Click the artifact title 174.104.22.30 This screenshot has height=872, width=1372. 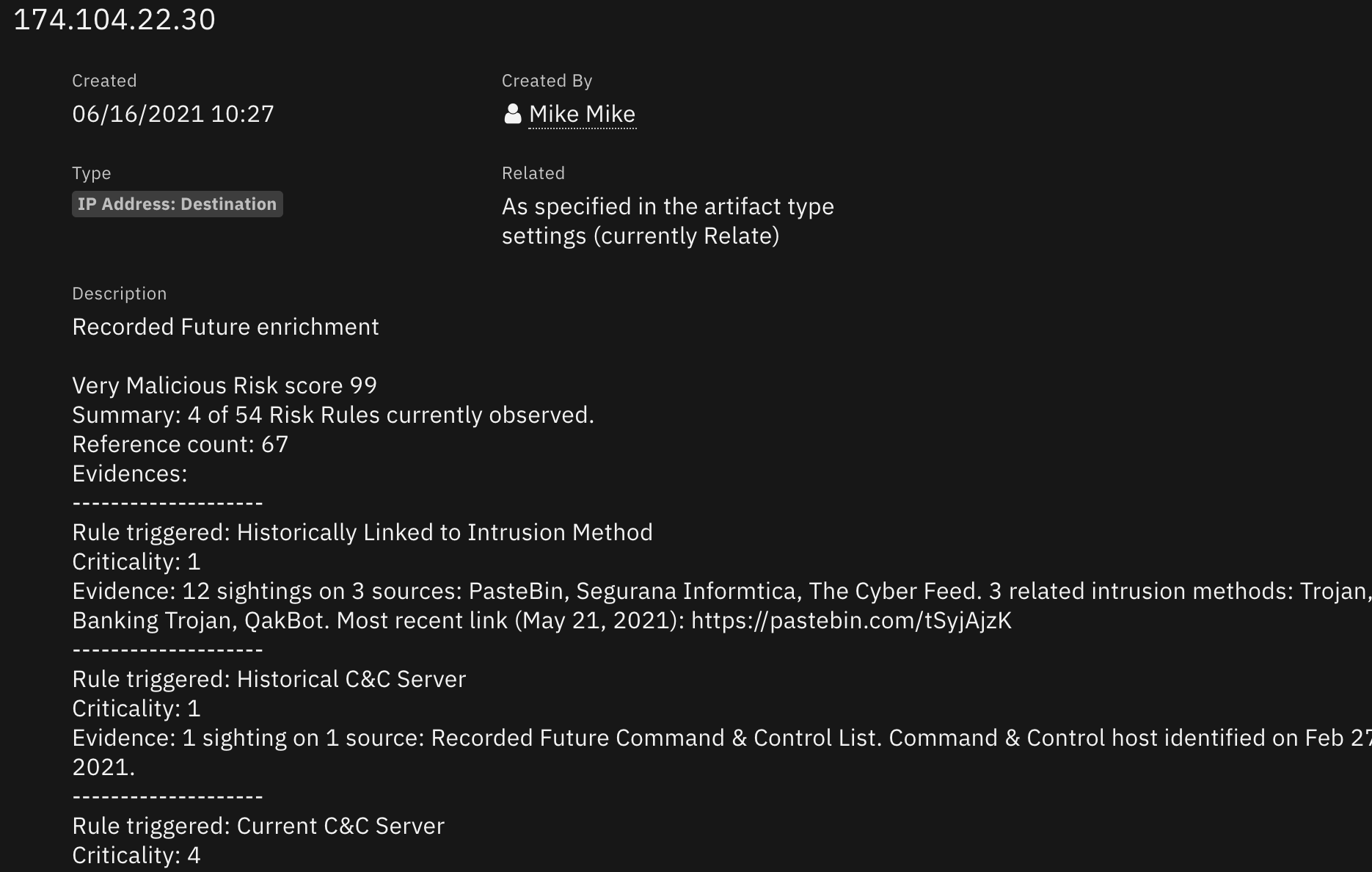click(114, 19)
